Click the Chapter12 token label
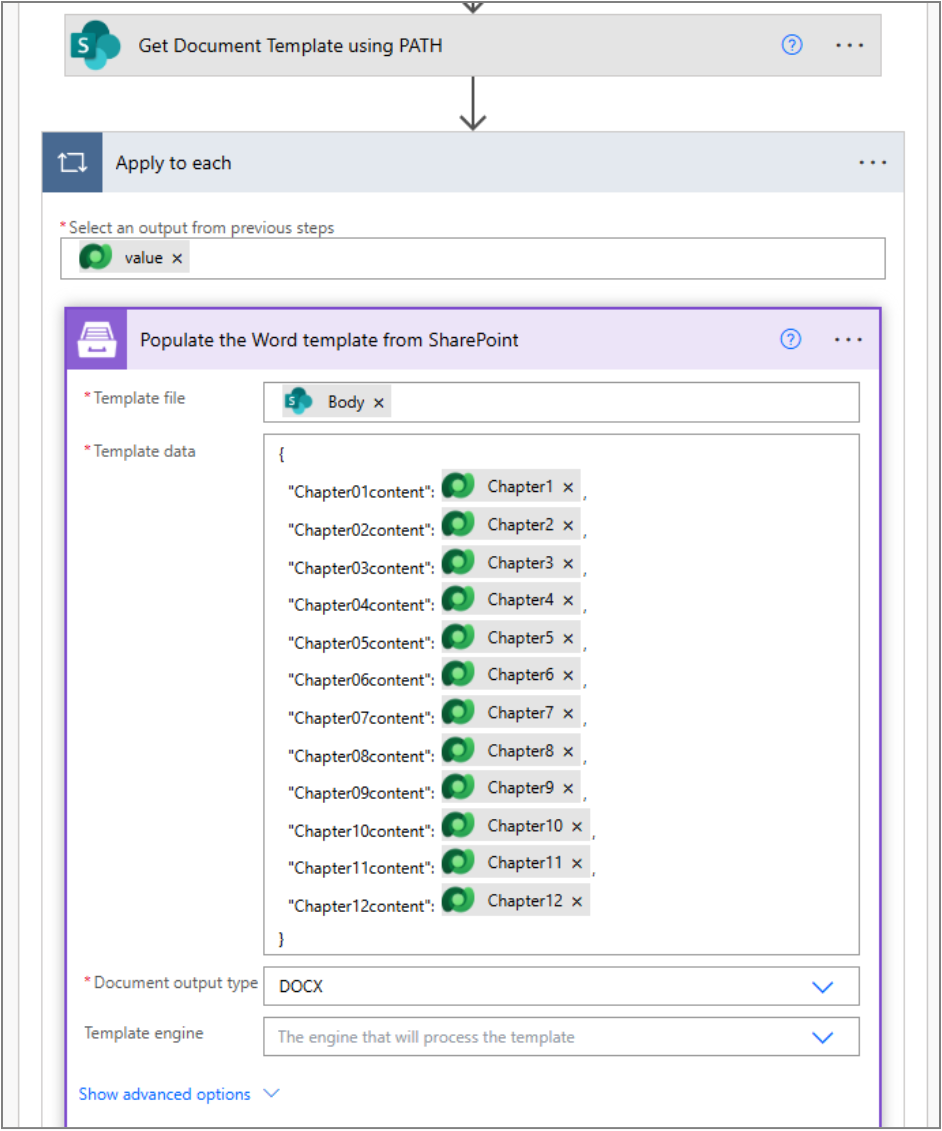942x1131 pixels. tap(524, 901)
